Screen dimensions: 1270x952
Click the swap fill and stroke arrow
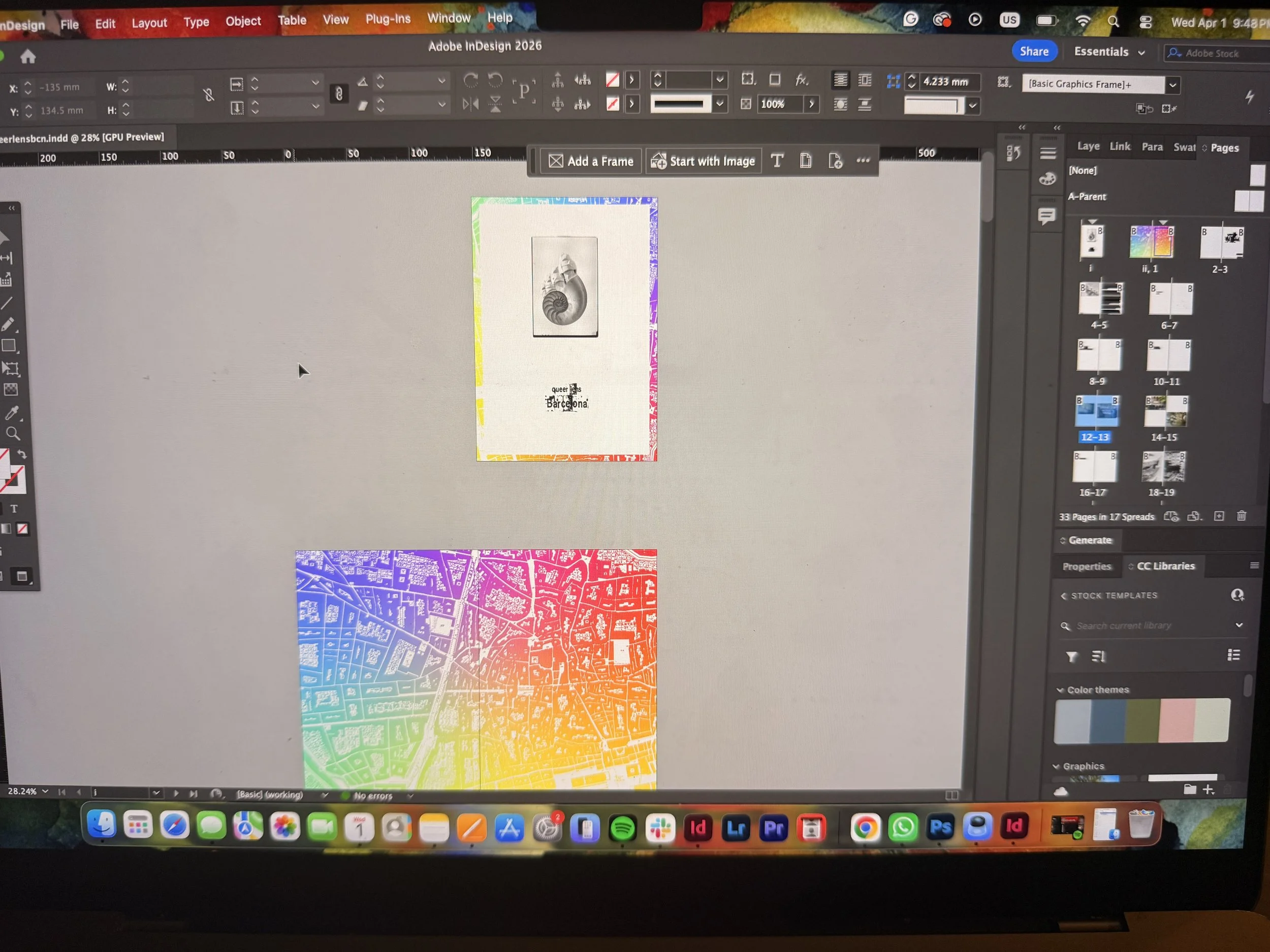point(22,454)
